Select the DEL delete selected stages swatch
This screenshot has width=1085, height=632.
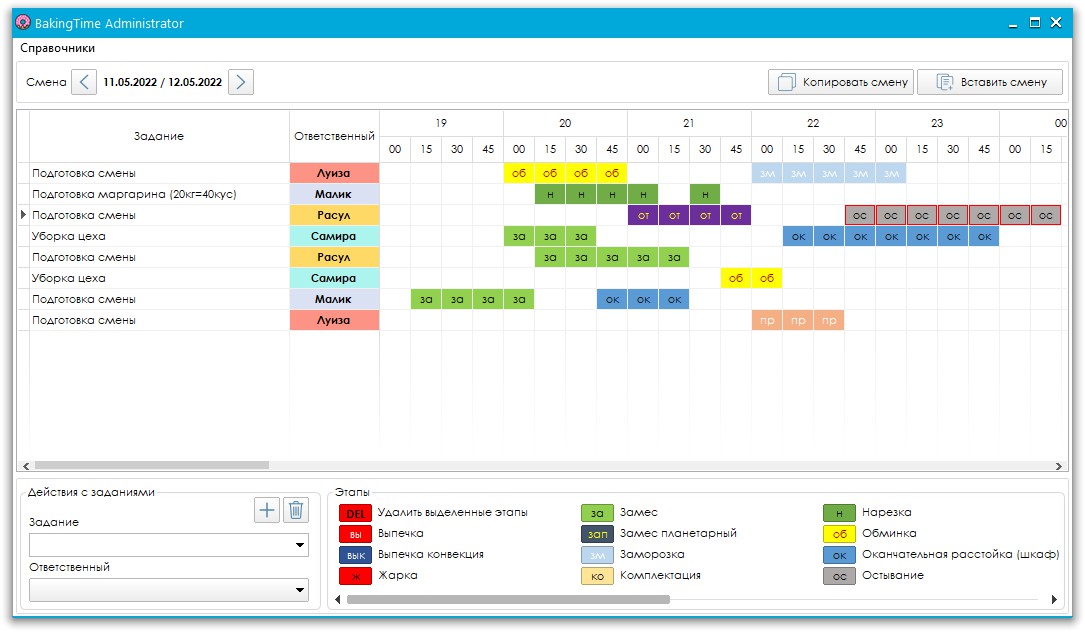[x=355, y=513]
